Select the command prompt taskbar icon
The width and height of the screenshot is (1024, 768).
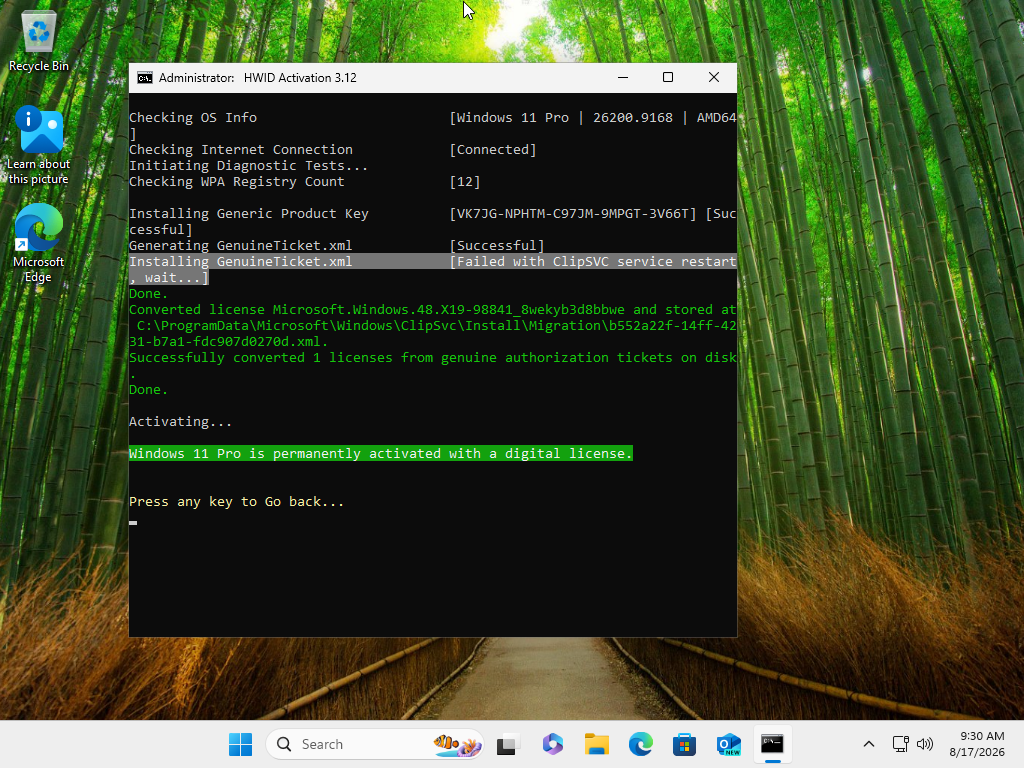pyautogui.click(x=773, y=744)
